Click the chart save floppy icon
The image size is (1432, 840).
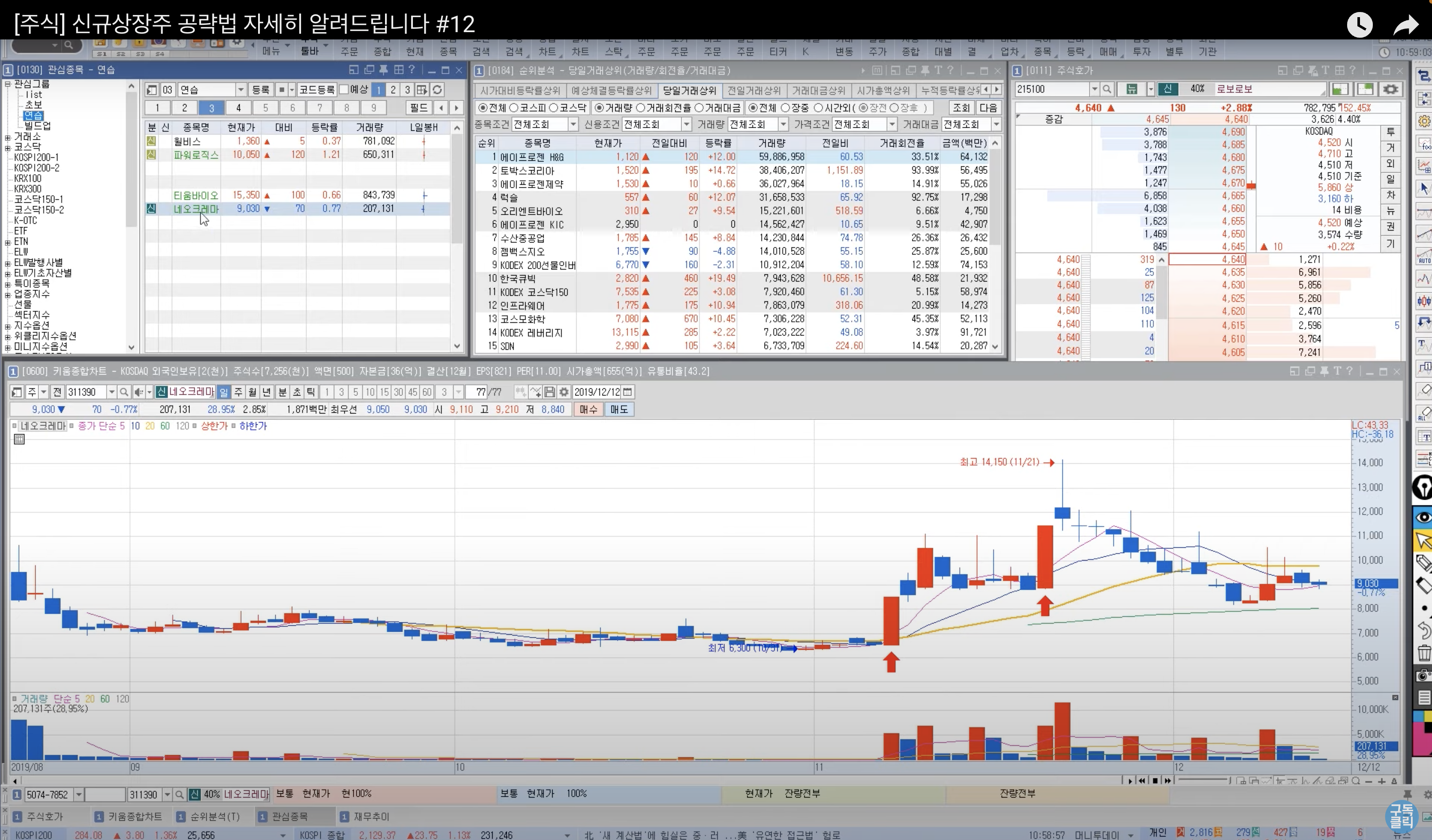[550, 392]
